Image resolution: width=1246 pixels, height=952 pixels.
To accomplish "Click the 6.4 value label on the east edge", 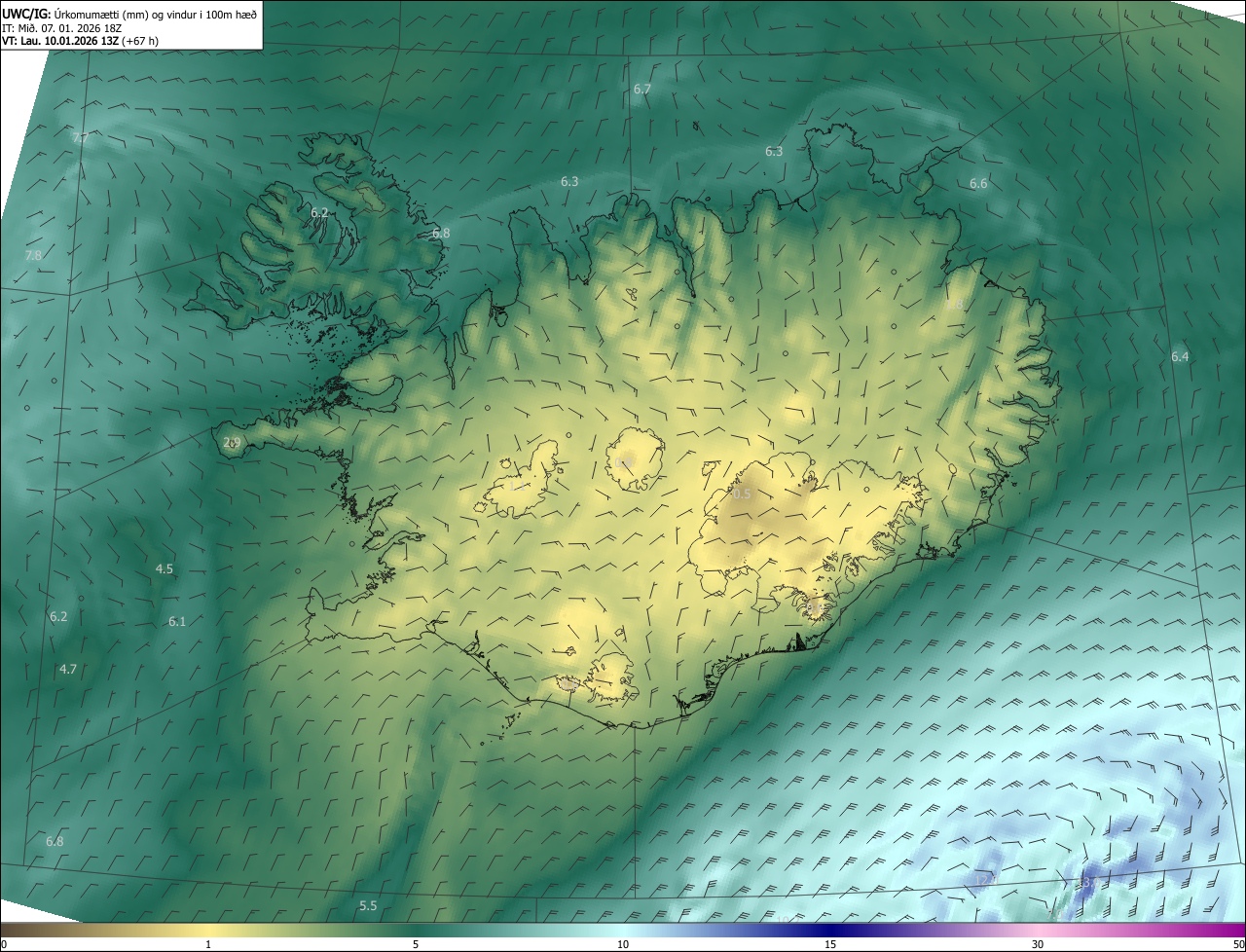I will click(x=1180, y=357).
